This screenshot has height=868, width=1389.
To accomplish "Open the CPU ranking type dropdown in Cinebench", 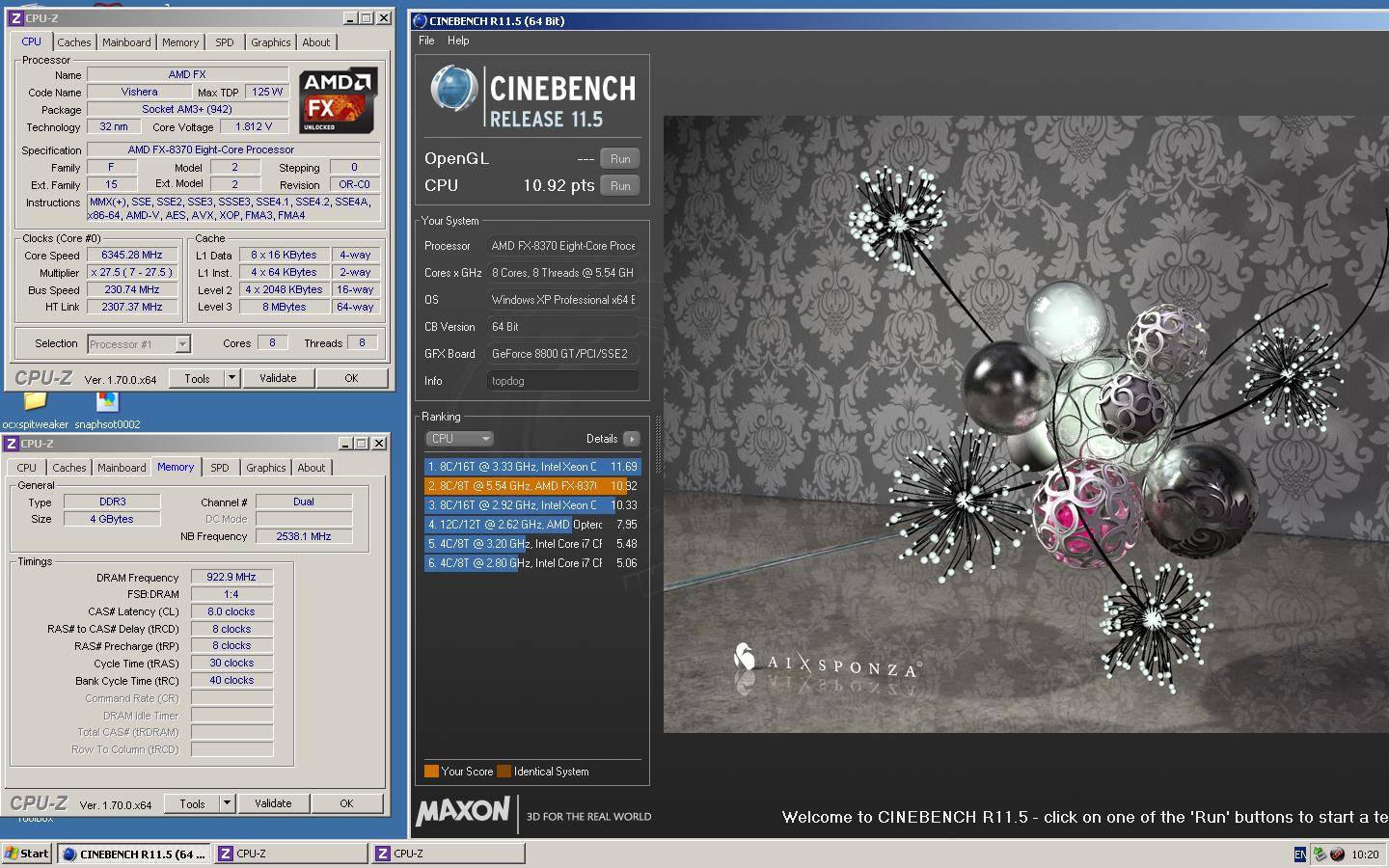I will tap(460, 439).
